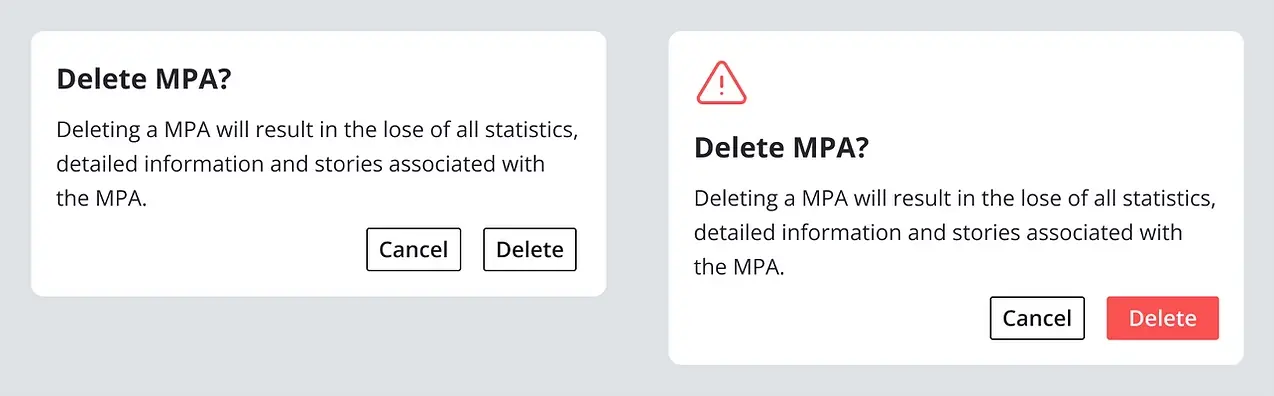Click the exclamation mark inside the triangle

tap(721, 84)
